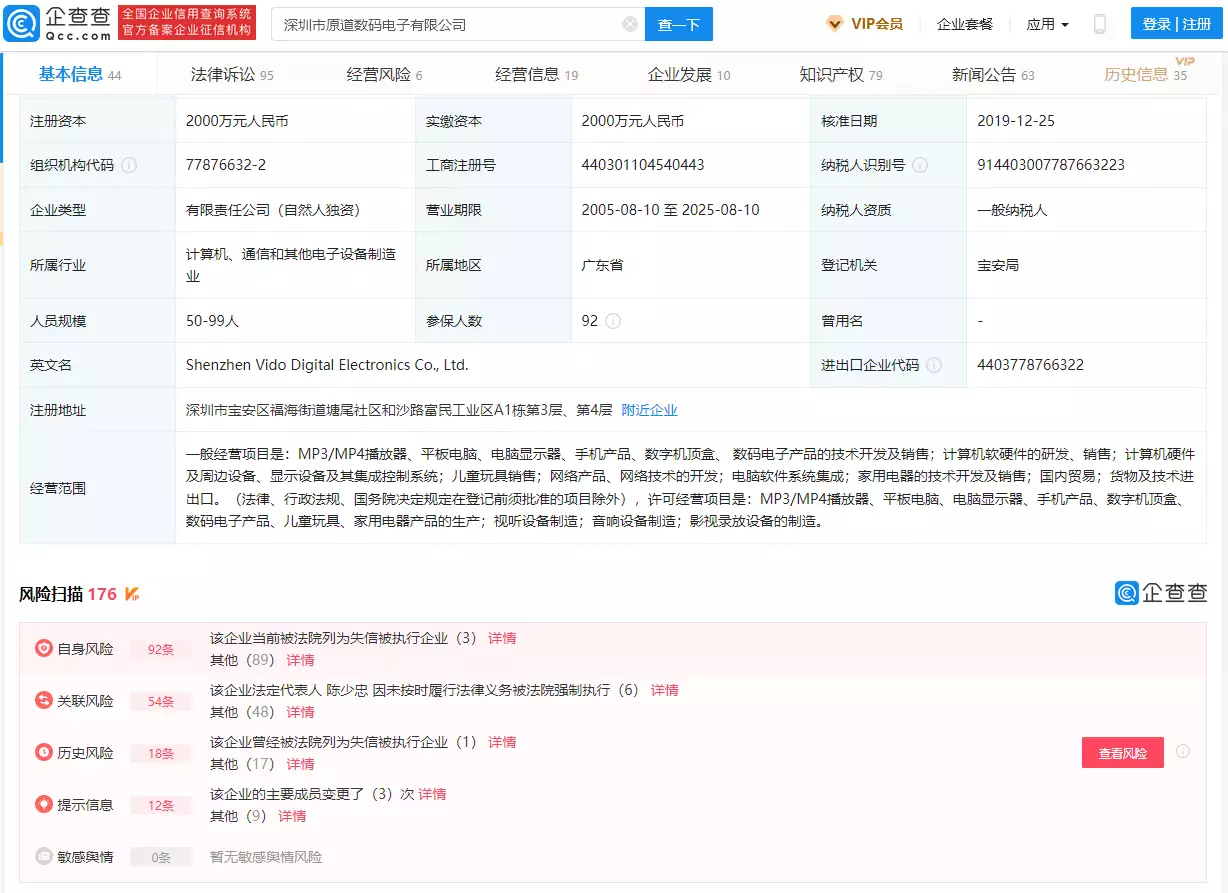Open 详情 for 其他 (48)
Viewport: 1228px width, 893px height.
click(x=300, y=712)
